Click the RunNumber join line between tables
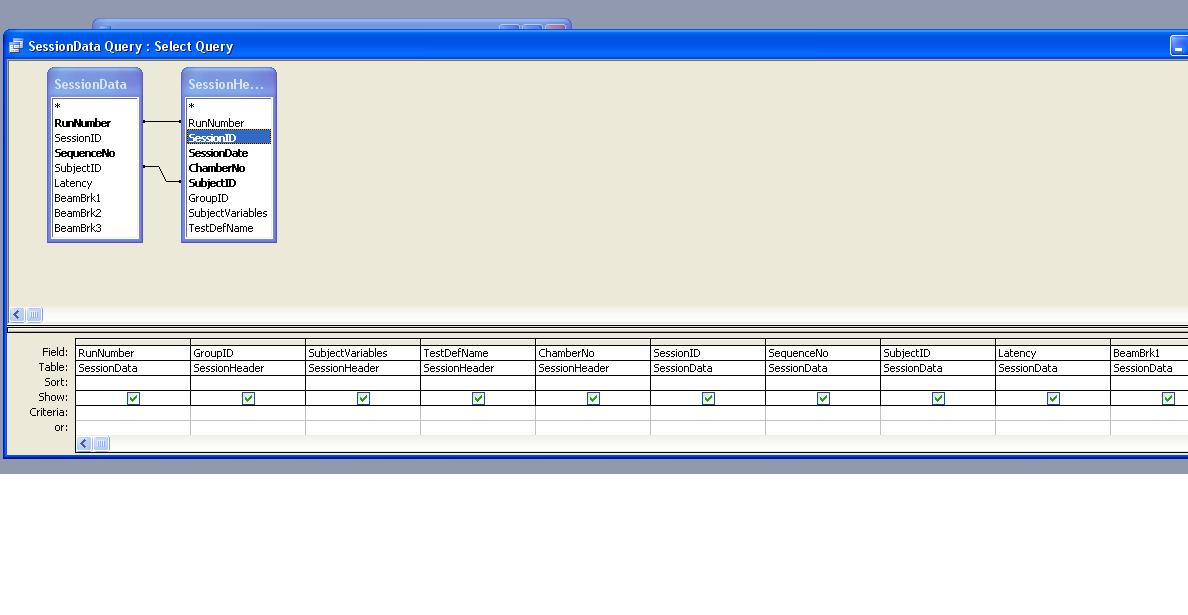1188x615 pixels. (x=161, y=121)
